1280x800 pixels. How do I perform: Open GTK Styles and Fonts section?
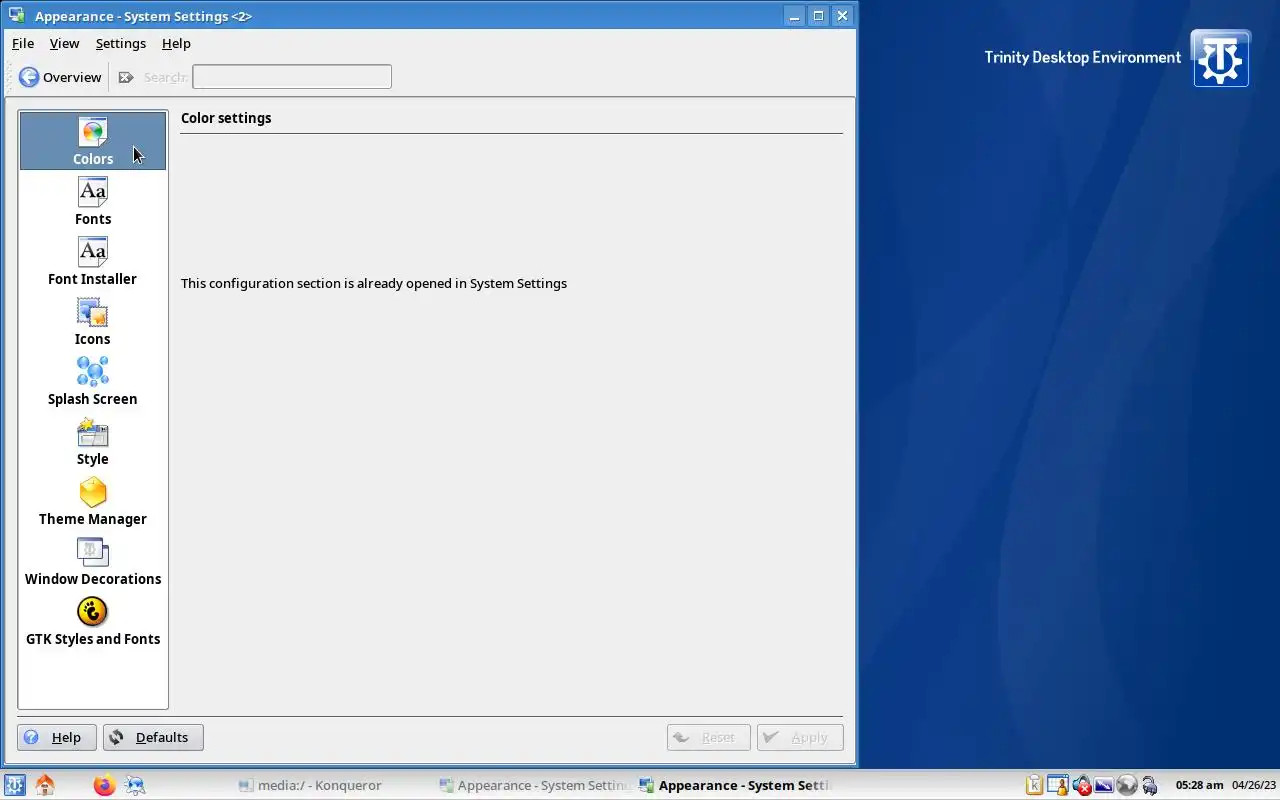click(93, 620)
